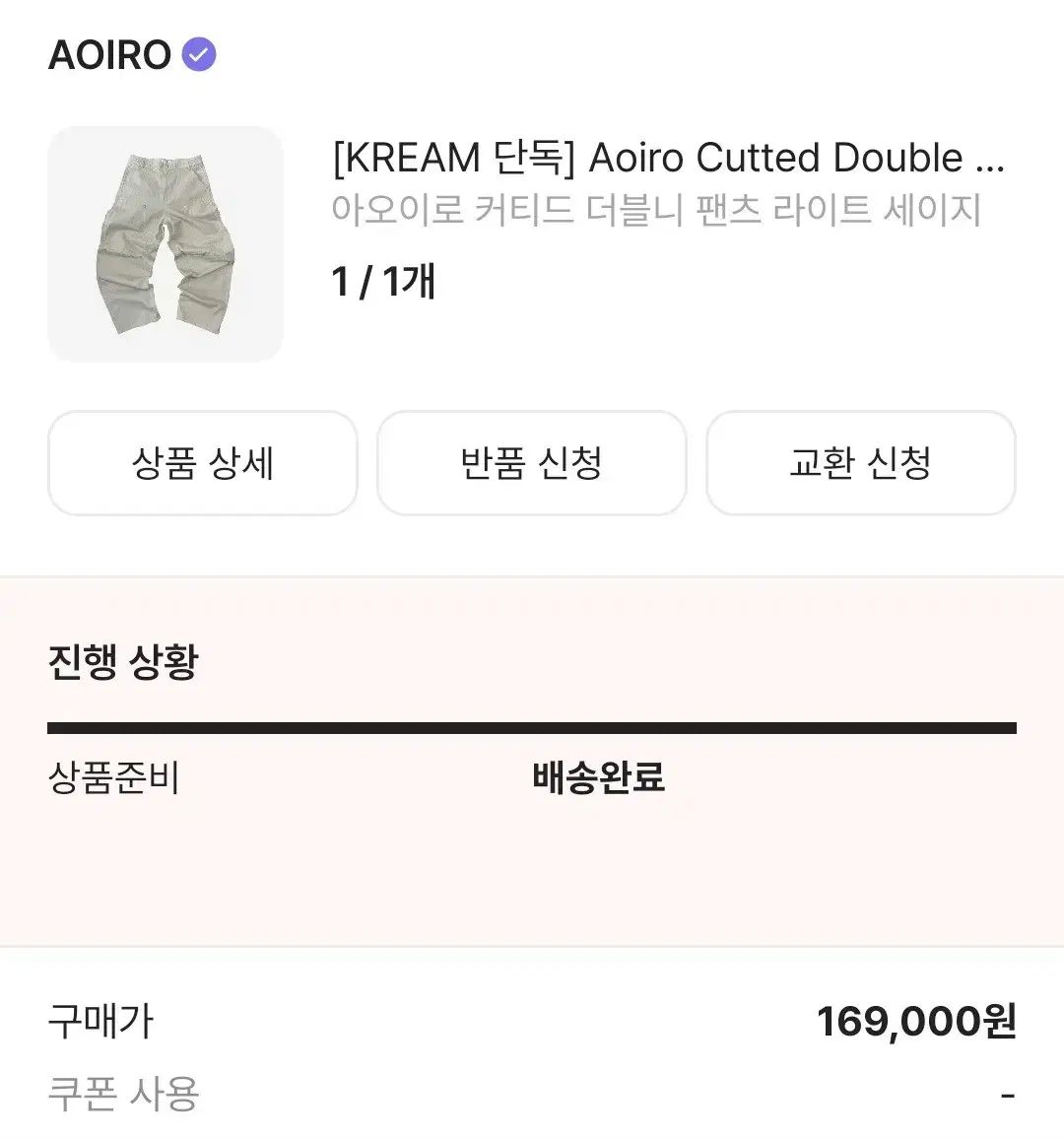Click the Korean product name subtitle
Image resolution: width=1064 pixels, height=1138 pixels.
pyautogui.click(x=656, y=210)
